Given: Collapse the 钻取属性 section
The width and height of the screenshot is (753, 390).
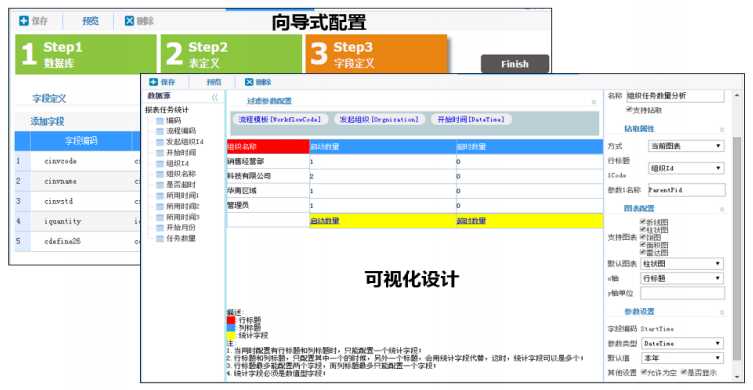Looking at the screenshot, I should click(721, 129).
